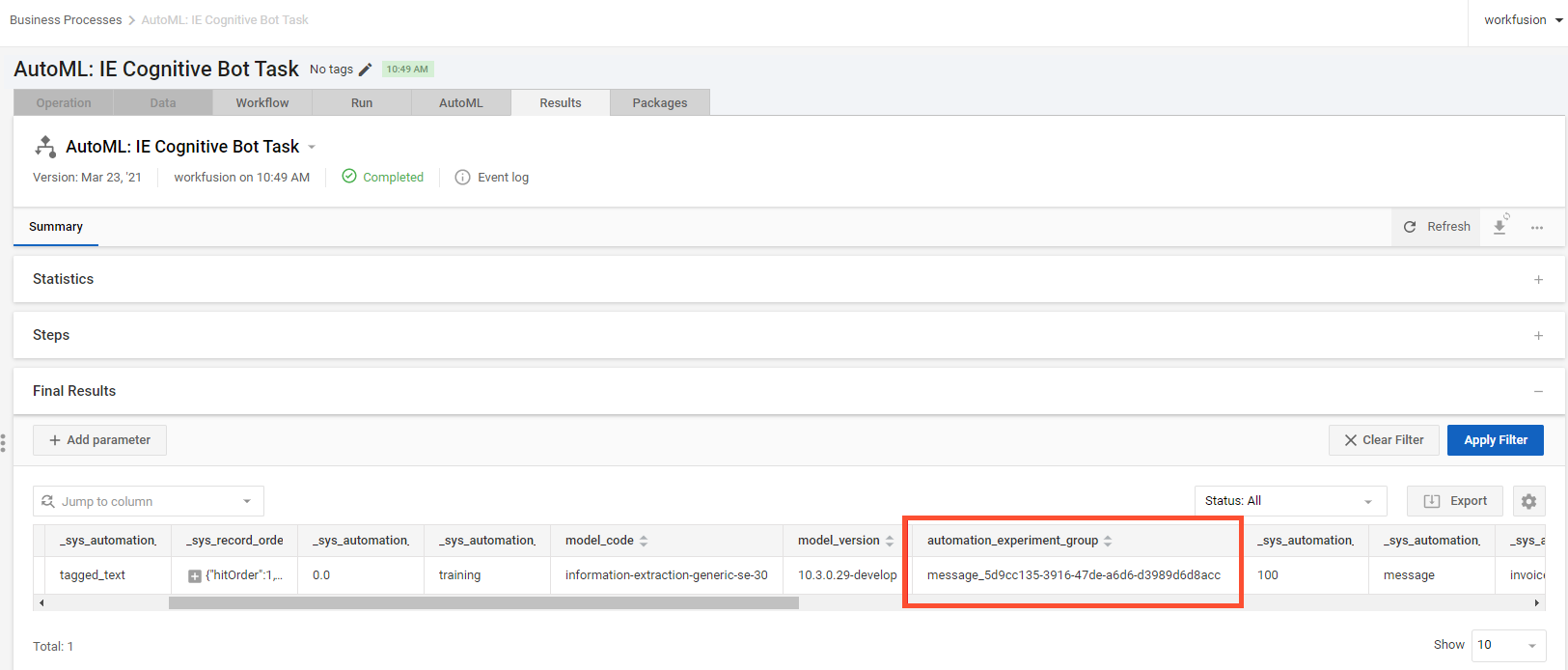Open the dropdown arrow next to task title

(312, 148)
